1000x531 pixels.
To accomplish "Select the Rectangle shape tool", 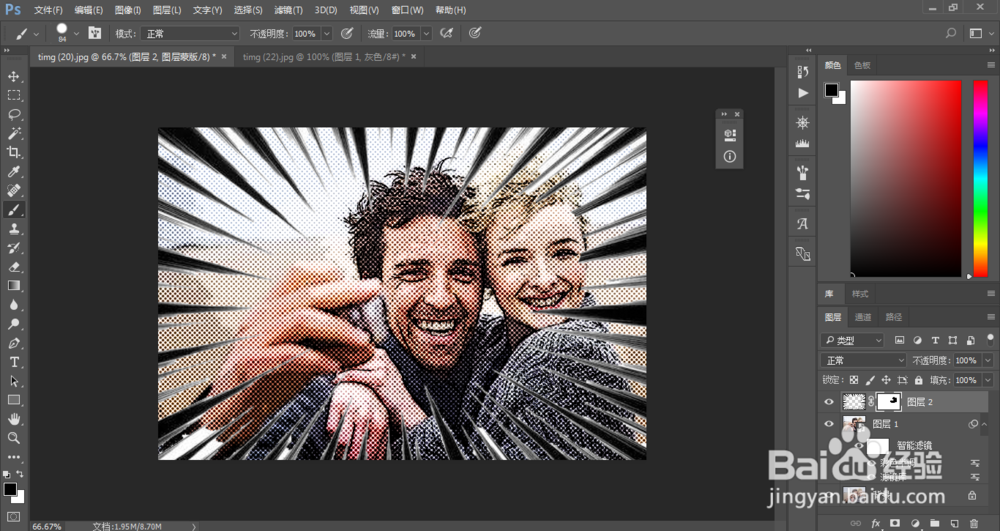I will (13, 400).
